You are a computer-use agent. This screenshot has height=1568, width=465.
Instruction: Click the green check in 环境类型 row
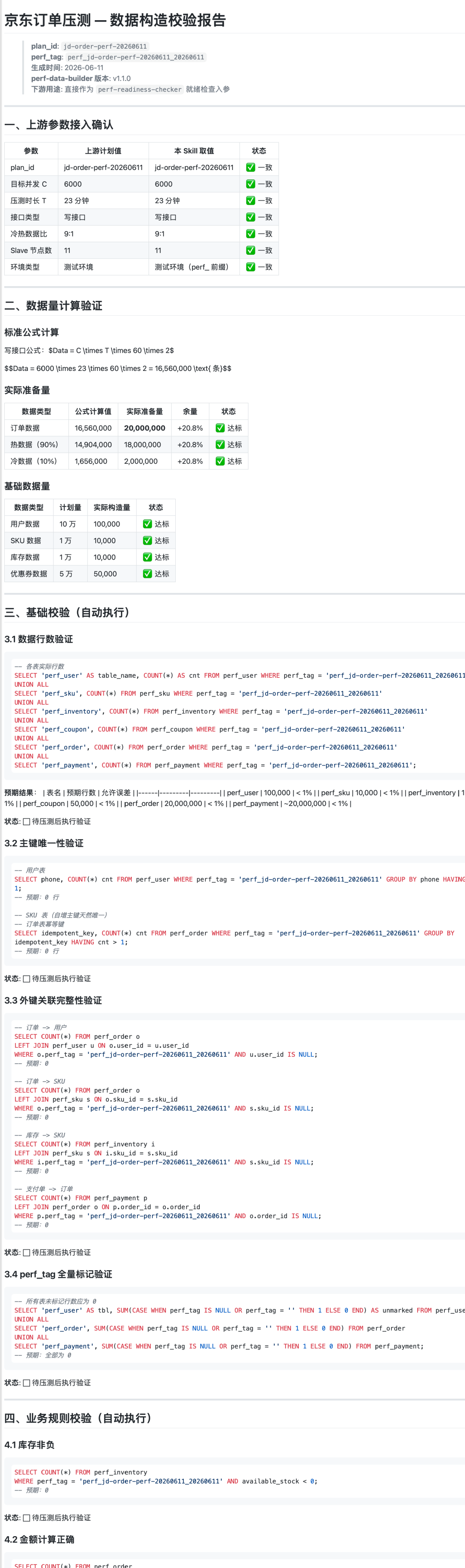pos(251,267)
